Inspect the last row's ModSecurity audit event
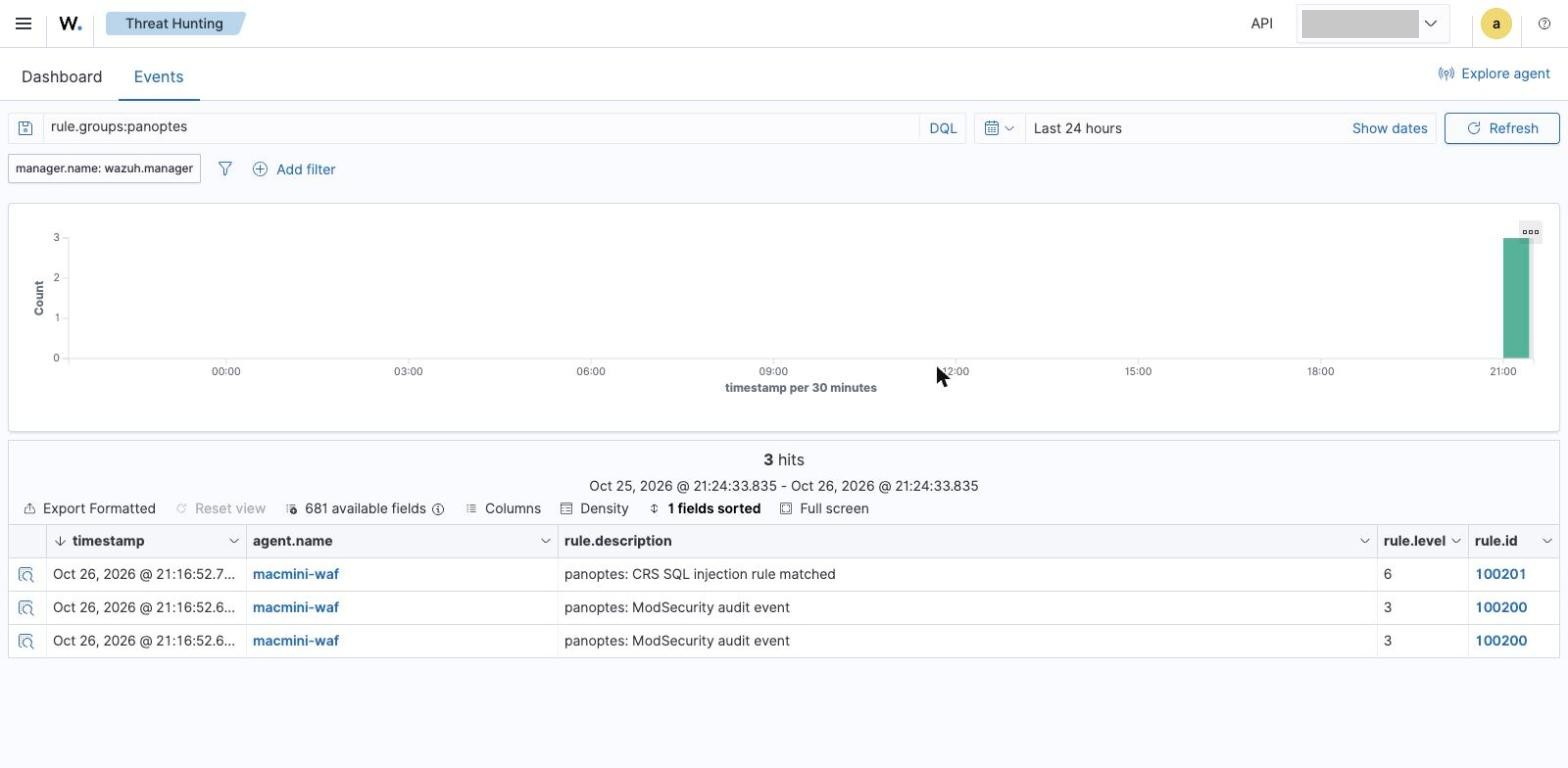Screen dimensions: 1568x768 [26, 641]
